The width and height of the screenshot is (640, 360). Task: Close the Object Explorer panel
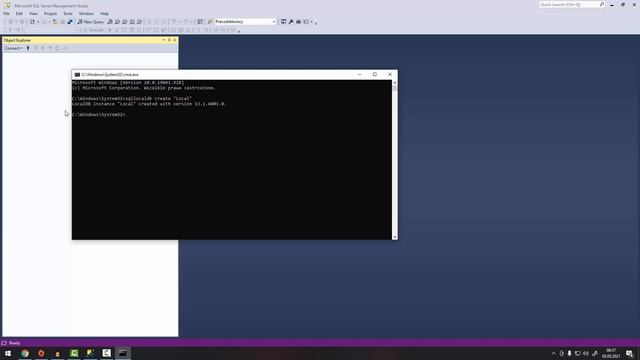[175, 40]
